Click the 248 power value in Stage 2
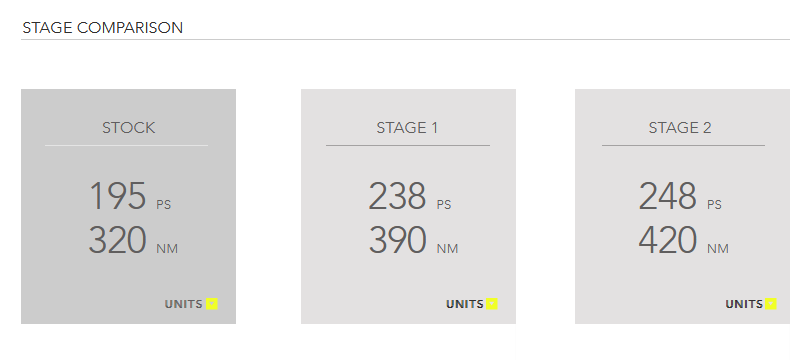 pyautogui.click(x=668, y=196)
